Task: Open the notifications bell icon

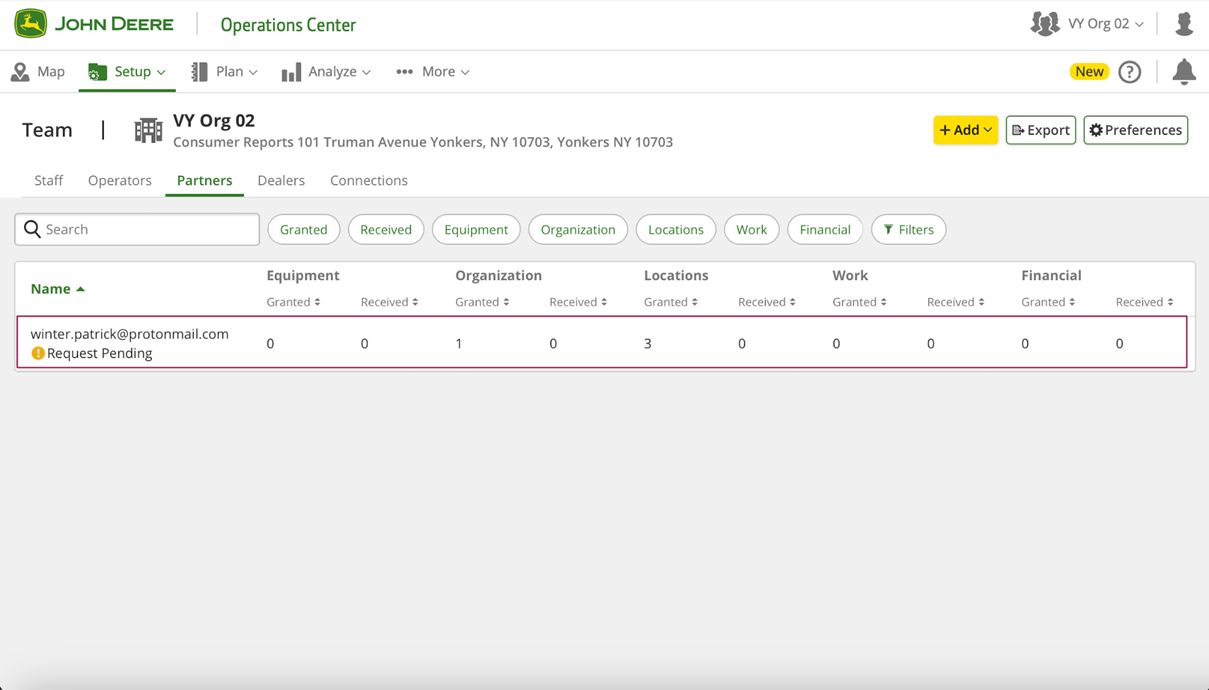Action: (x=1183, y=71)
